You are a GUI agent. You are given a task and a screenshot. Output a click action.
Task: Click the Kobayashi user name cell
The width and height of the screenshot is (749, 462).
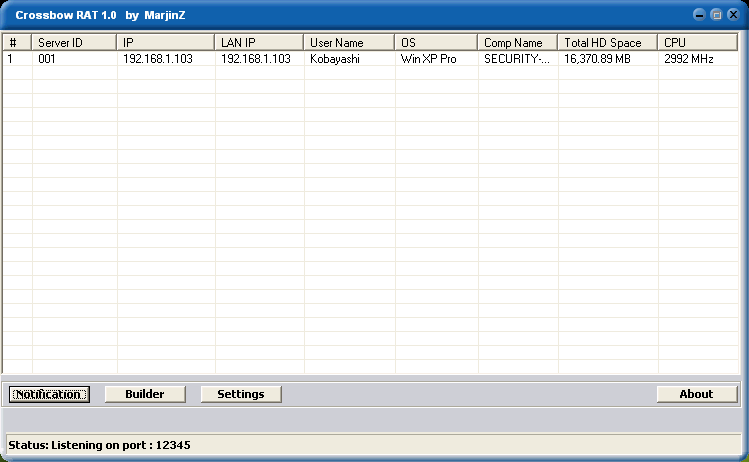337,59
